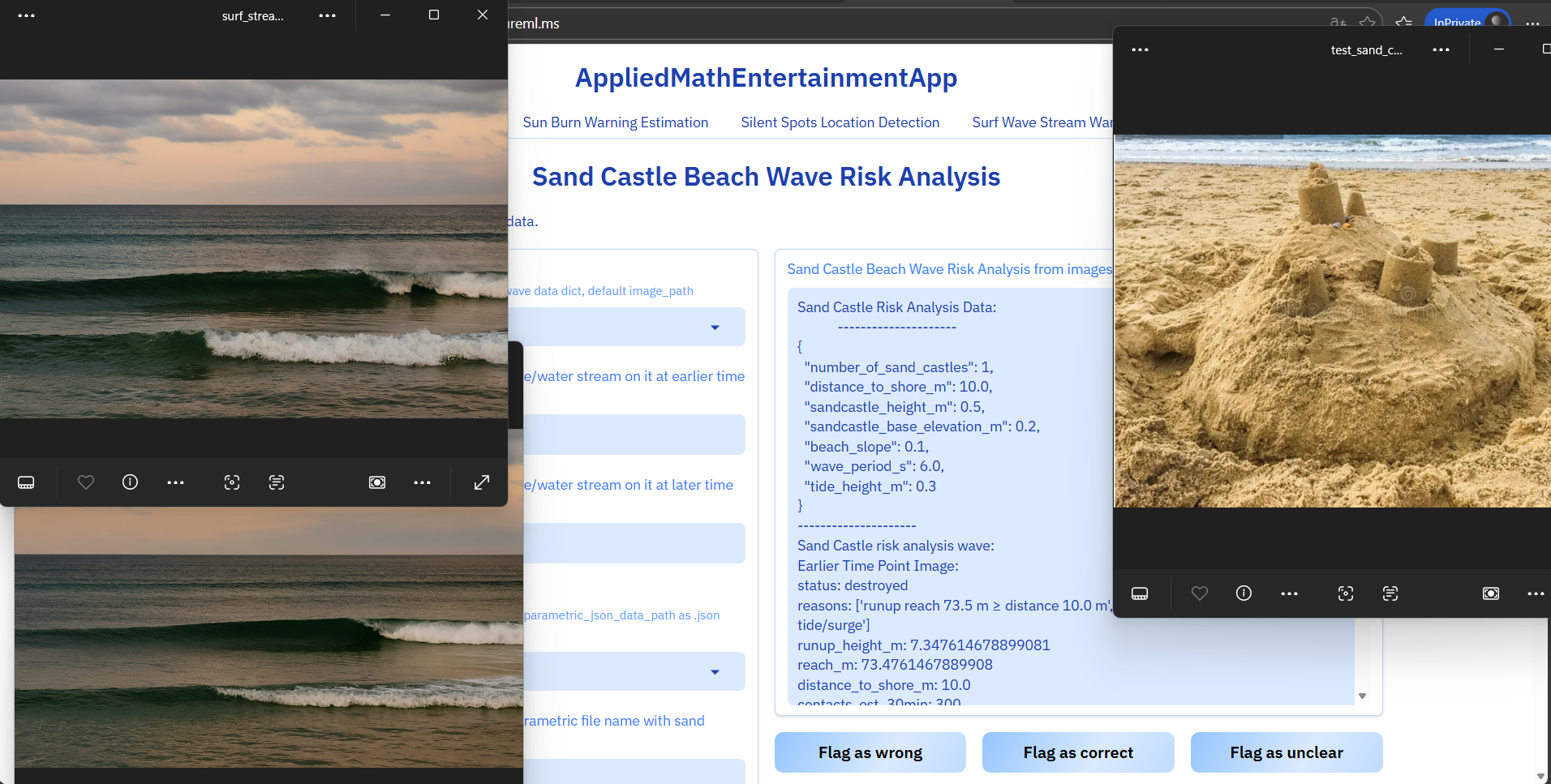The image size is (1551, 784).
Task: Click the wave photo in surf_strea window
Action: (254, 249)
